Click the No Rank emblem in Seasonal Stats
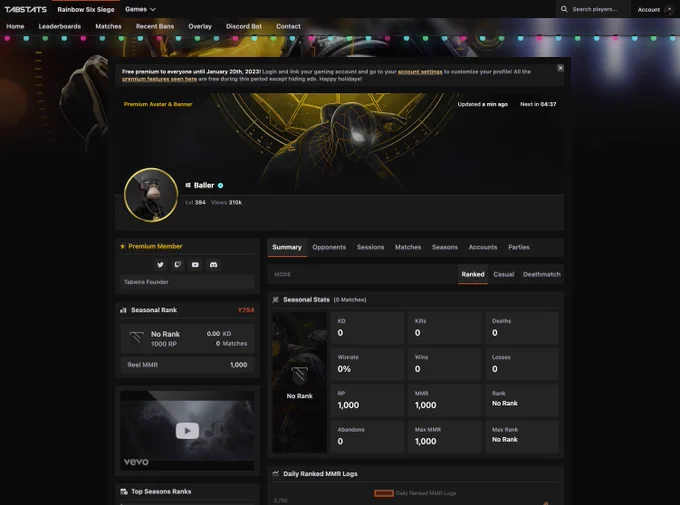680x505 pixels. (299, 376)
